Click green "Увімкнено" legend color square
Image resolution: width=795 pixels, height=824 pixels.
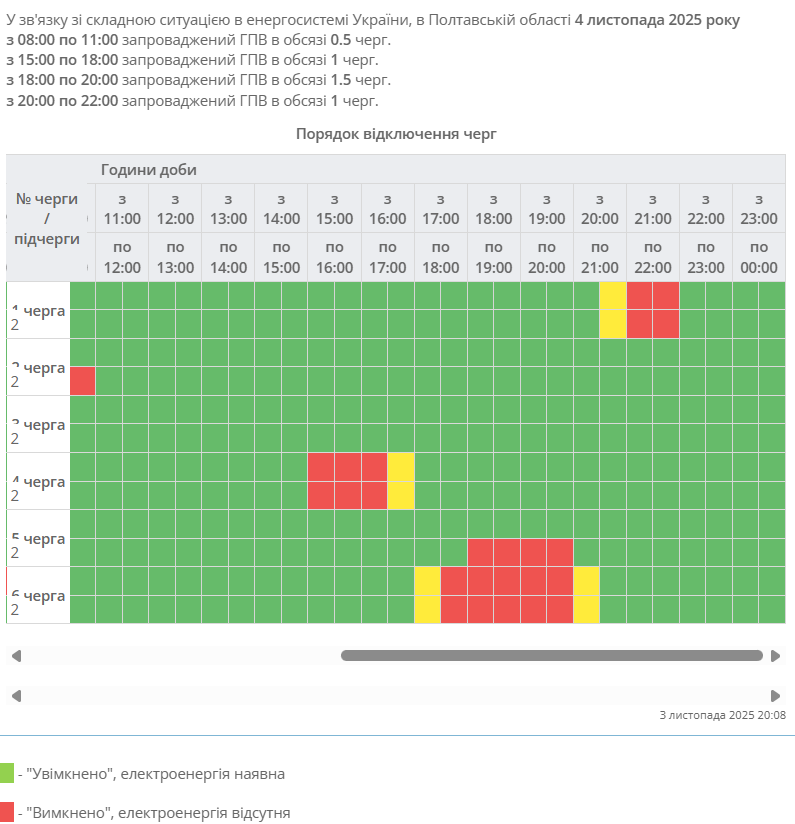pyautogui.click(x=7, y=773)
